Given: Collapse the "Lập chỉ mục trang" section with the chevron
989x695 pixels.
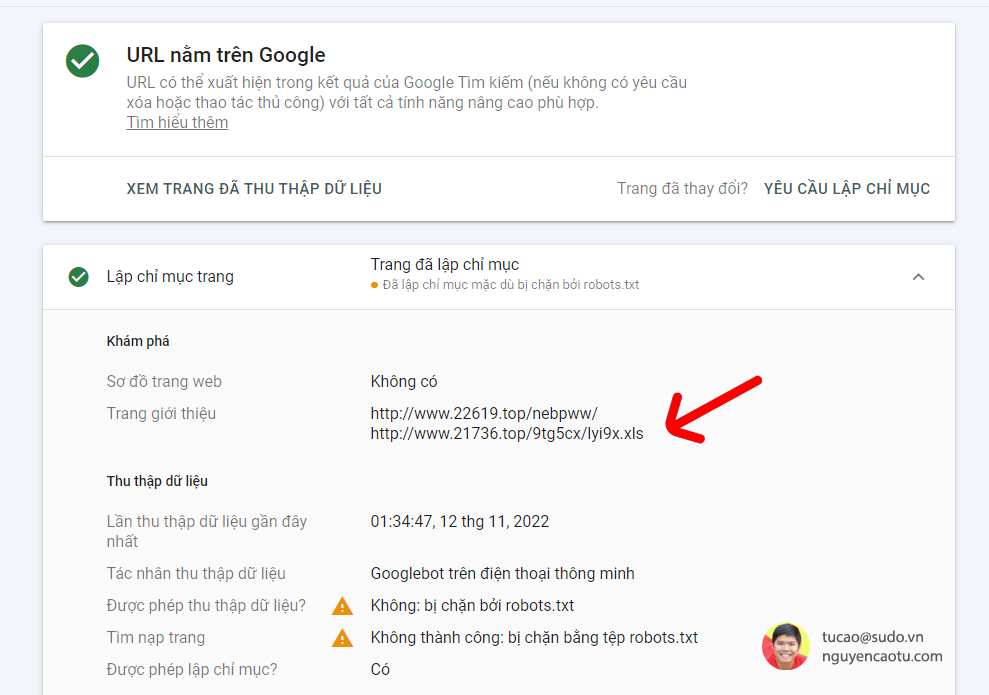Looking at the screenshot, I should tap(919, 276).
